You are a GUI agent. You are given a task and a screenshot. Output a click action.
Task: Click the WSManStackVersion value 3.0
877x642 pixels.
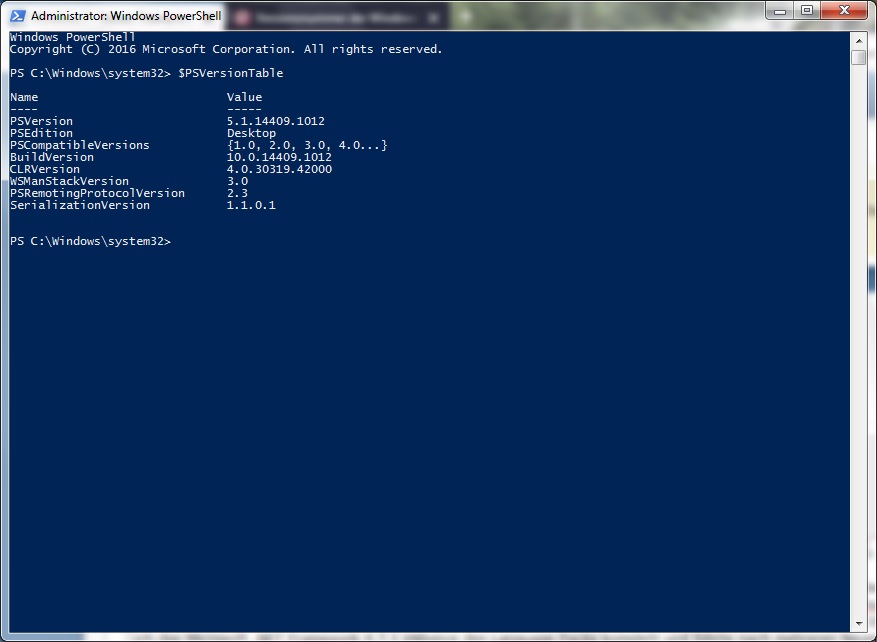coord(237,181)
